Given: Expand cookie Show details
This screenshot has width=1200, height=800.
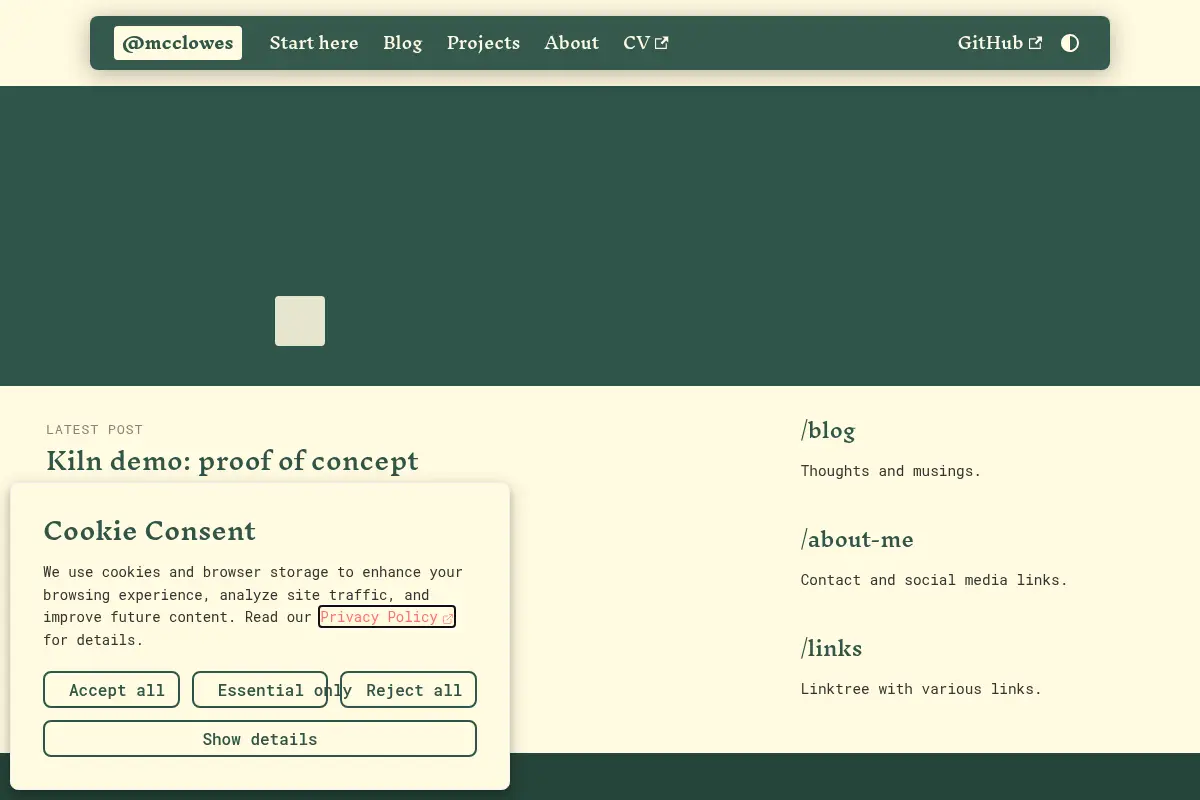Looking at the screenshot, I should (260, 739).
